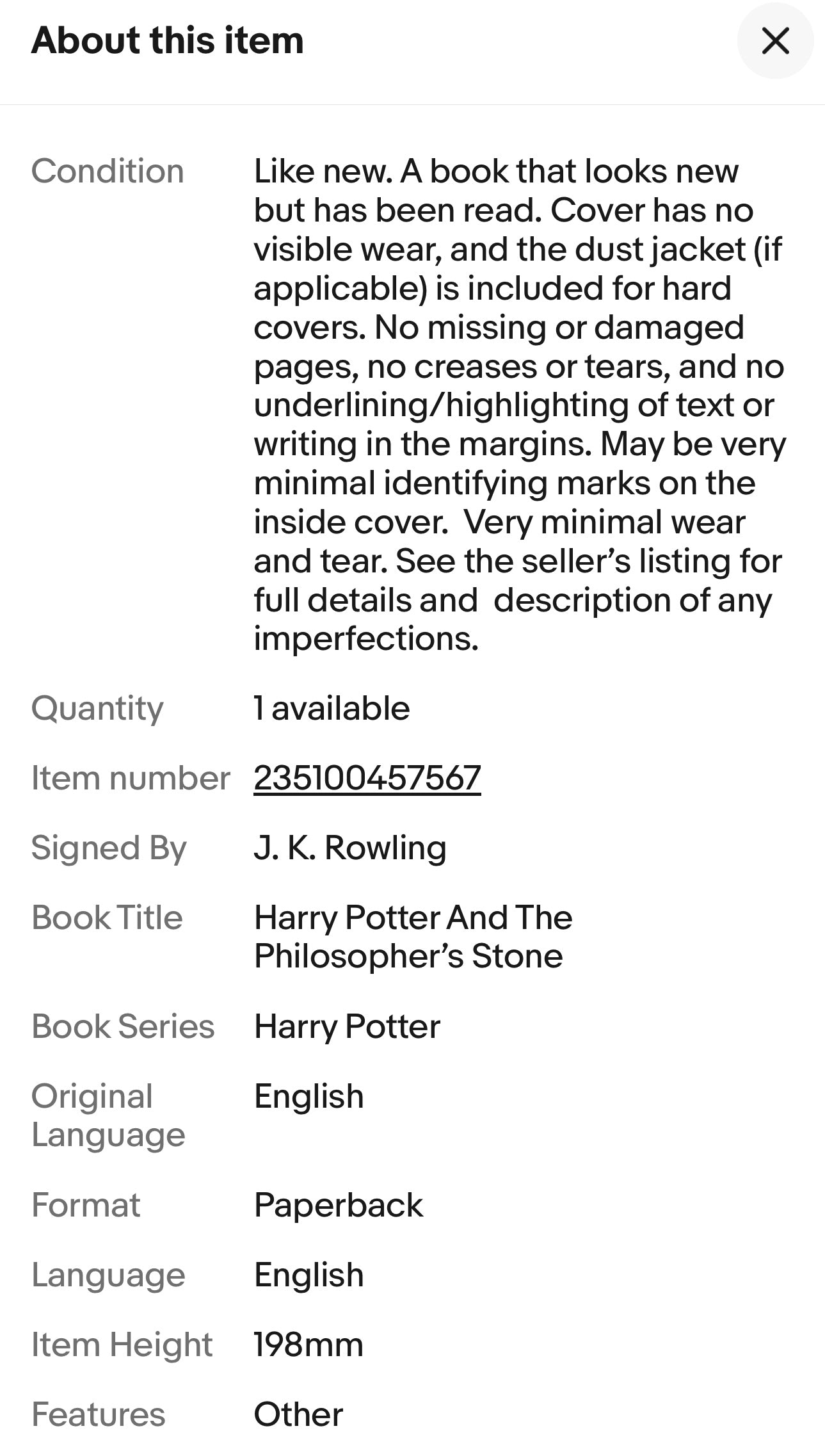The image size is (825, 1456).
Task: Tap the Book Series label
Action: pos(123,1026)
